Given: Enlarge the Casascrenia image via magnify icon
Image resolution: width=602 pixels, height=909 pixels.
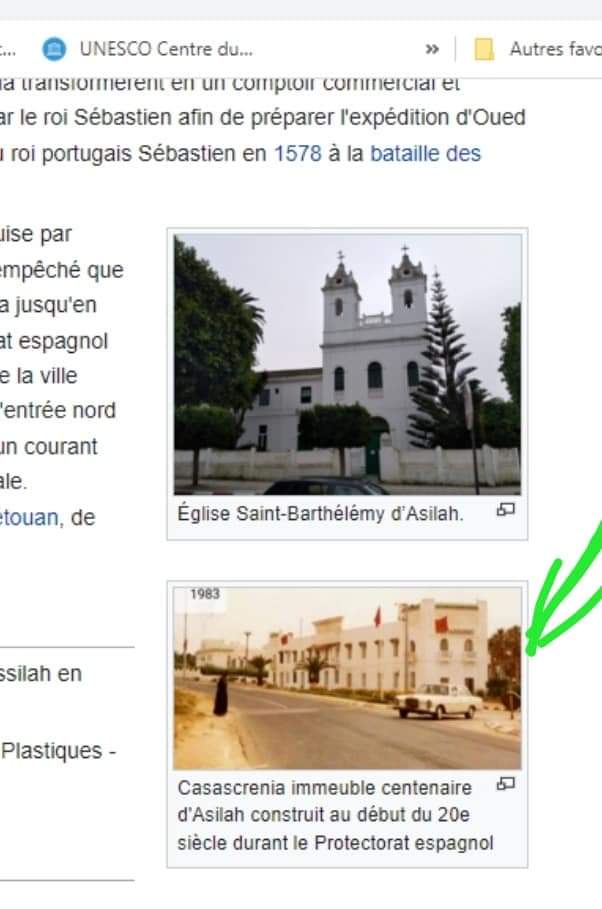Looking at the screenshot, I should click(506, 784).
